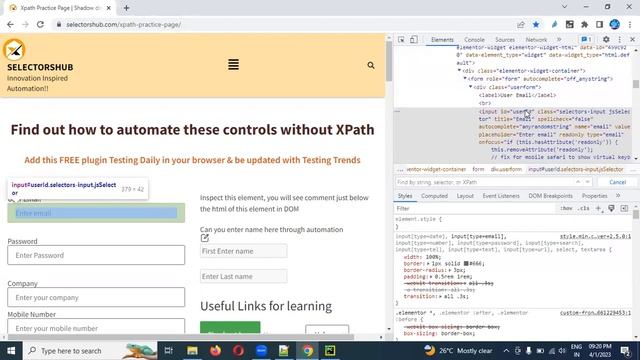Viewport: 640px width, 360px height.
Task: Select the User Email label node
Action: [517, 95]
